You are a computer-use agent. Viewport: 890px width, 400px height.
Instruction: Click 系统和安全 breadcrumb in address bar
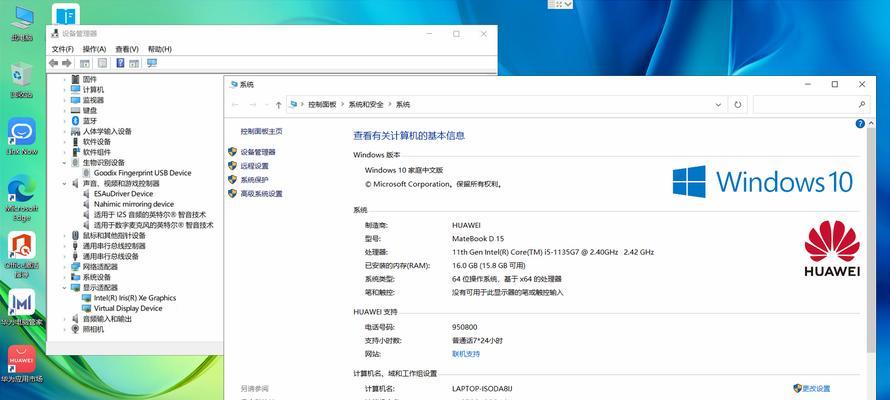(366, 105)
